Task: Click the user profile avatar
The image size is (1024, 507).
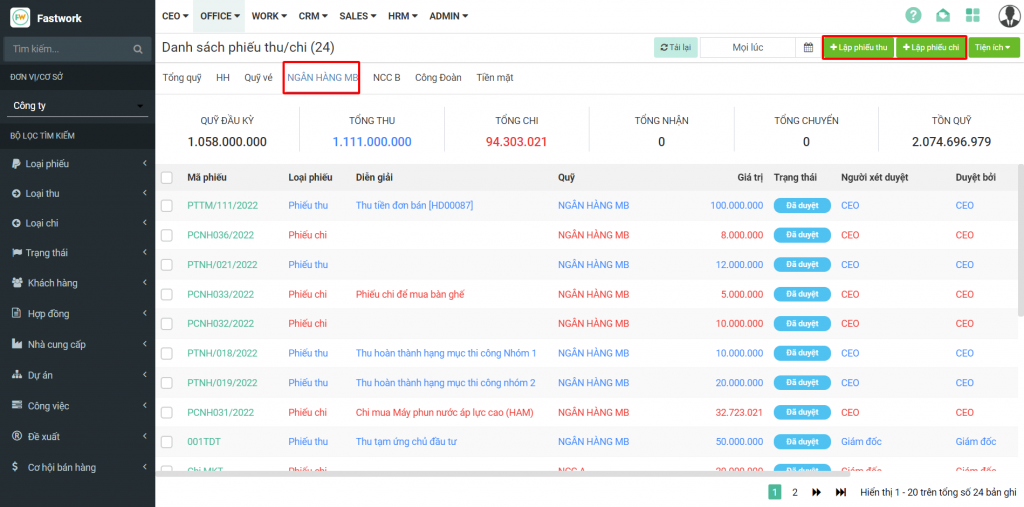Action: pyautogui.click(x=1008, y=15)
